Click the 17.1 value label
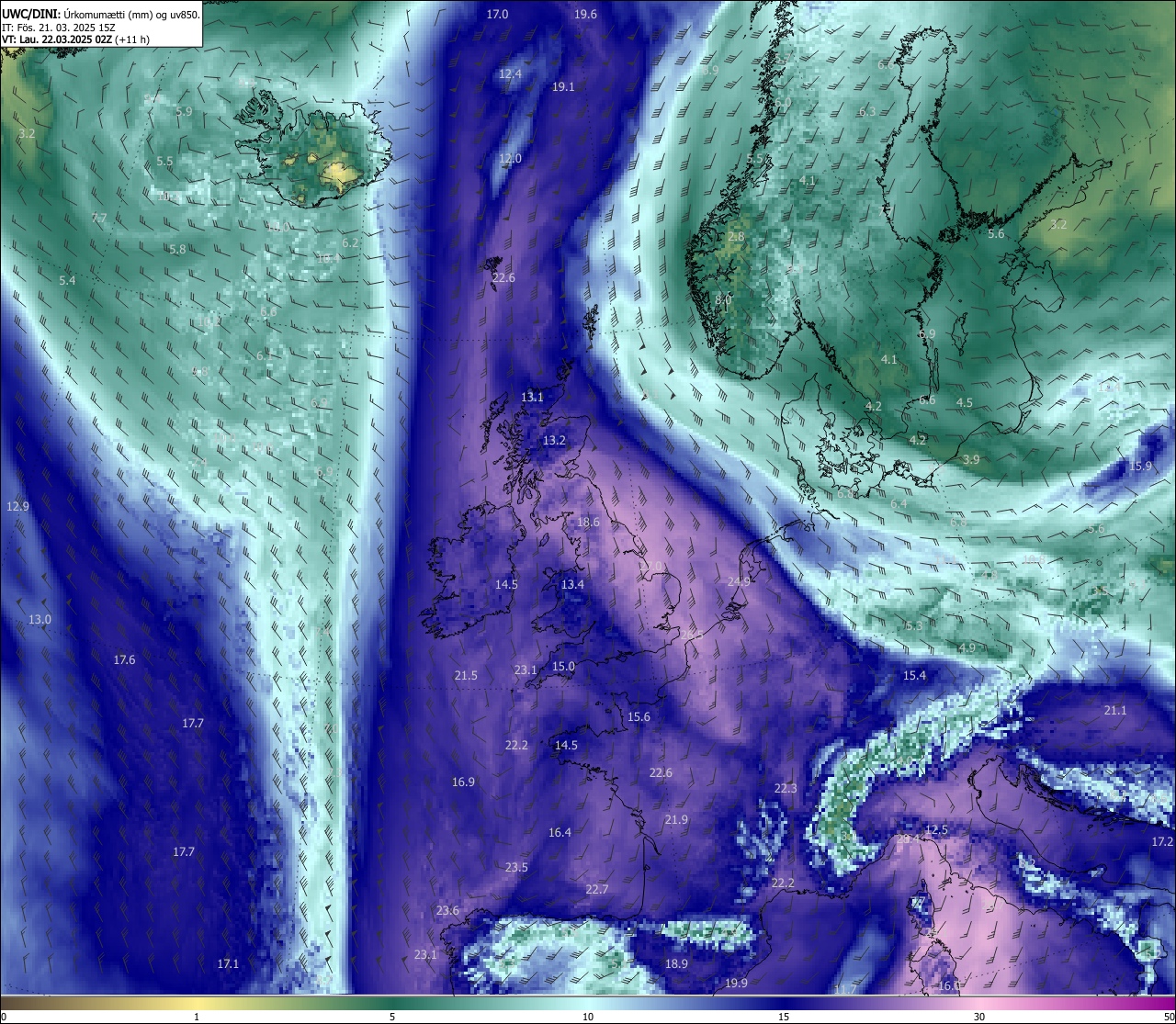1176x1024 pixels. tap(228, 964)
